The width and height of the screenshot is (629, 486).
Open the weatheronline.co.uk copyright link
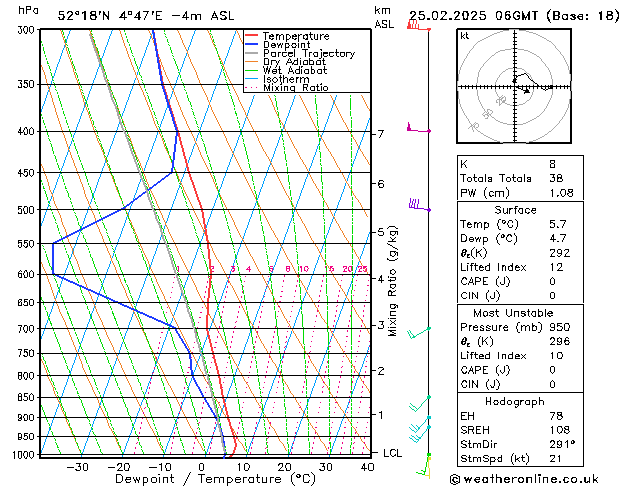pyautogui.click(x=524, y=479)
